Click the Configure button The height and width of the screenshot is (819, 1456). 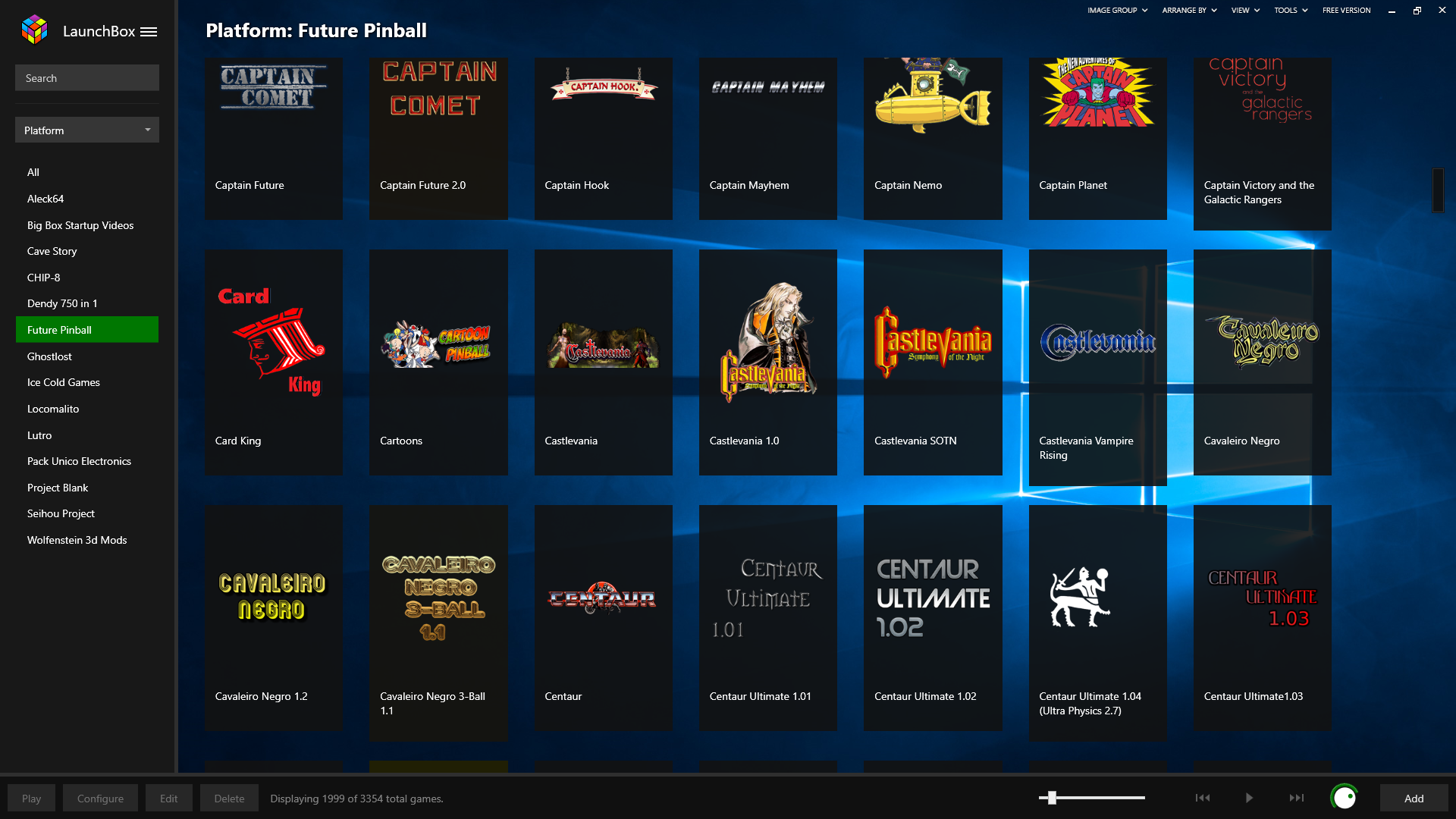pyautogui.click(x=100, y=798)
